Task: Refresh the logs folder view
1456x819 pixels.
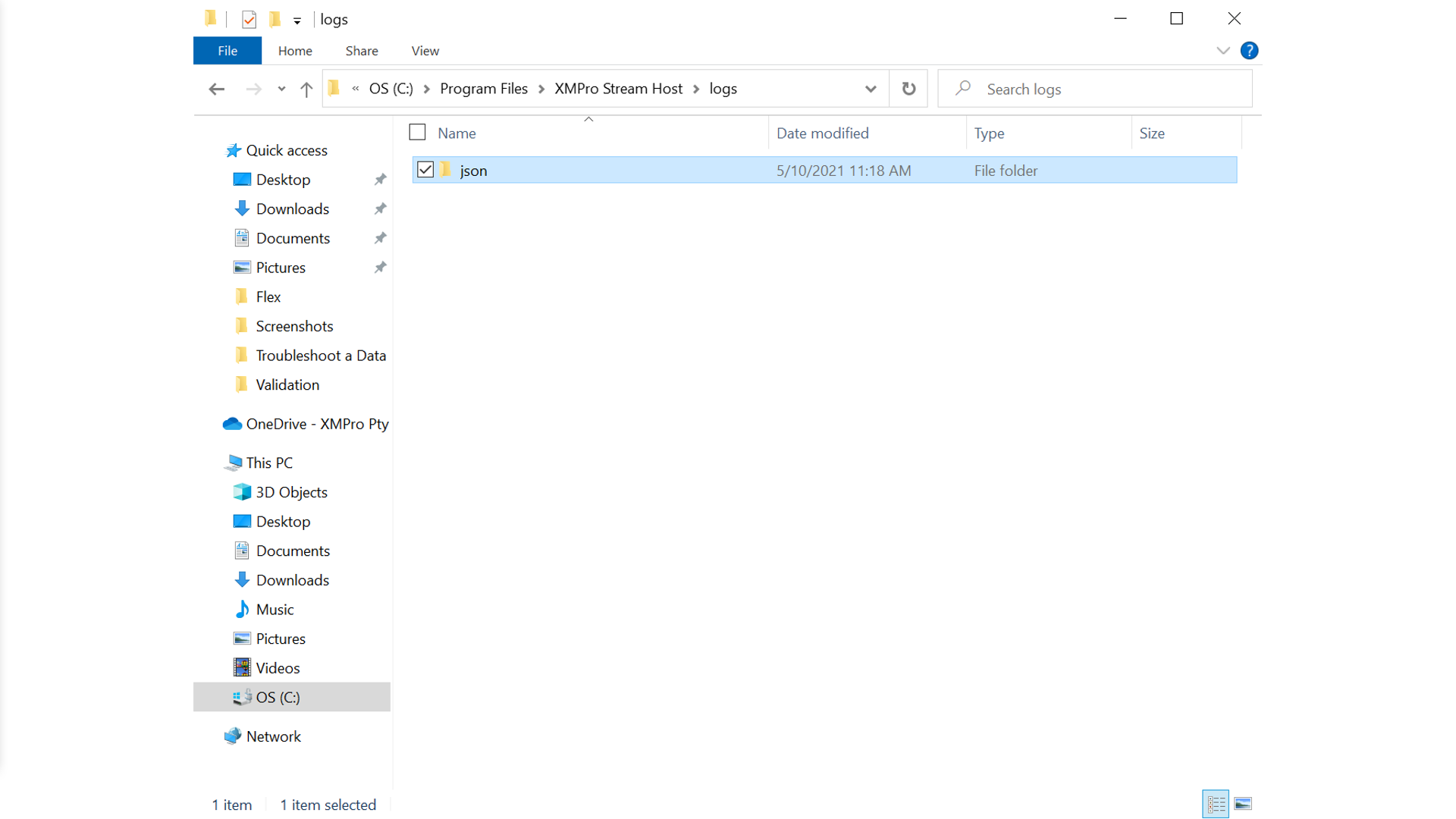Action: pos(908,89)
